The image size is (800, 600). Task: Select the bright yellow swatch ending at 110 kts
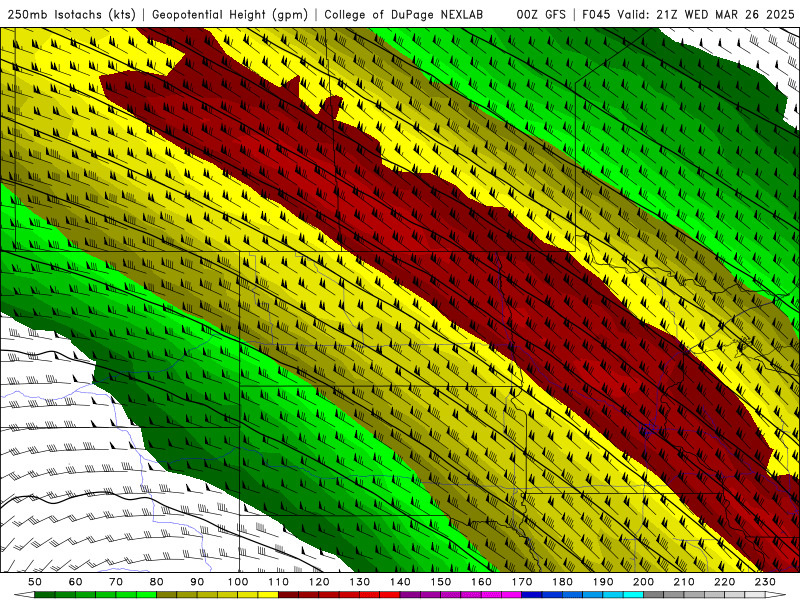(x=268, y=595)
